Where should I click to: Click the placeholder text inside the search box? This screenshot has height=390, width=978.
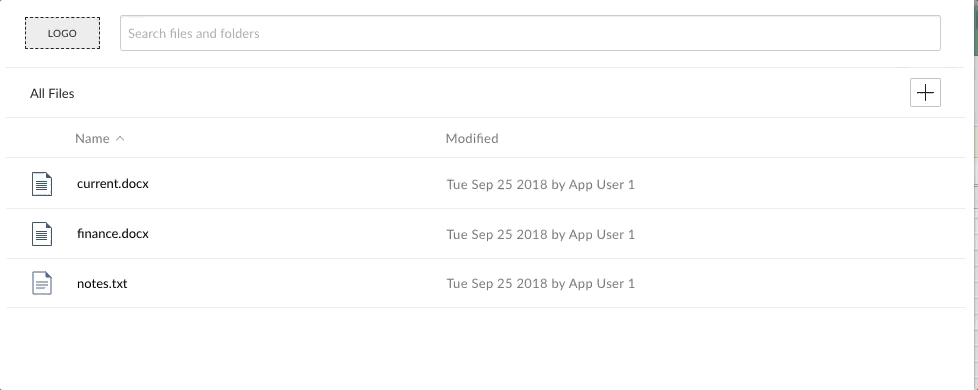[x=193, y=34]
